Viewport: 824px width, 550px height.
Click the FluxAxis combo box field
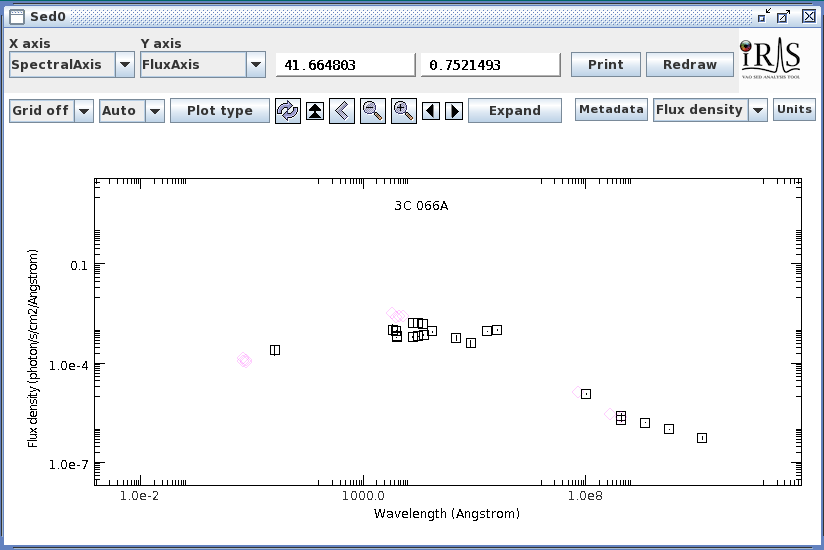coord(193,65)
